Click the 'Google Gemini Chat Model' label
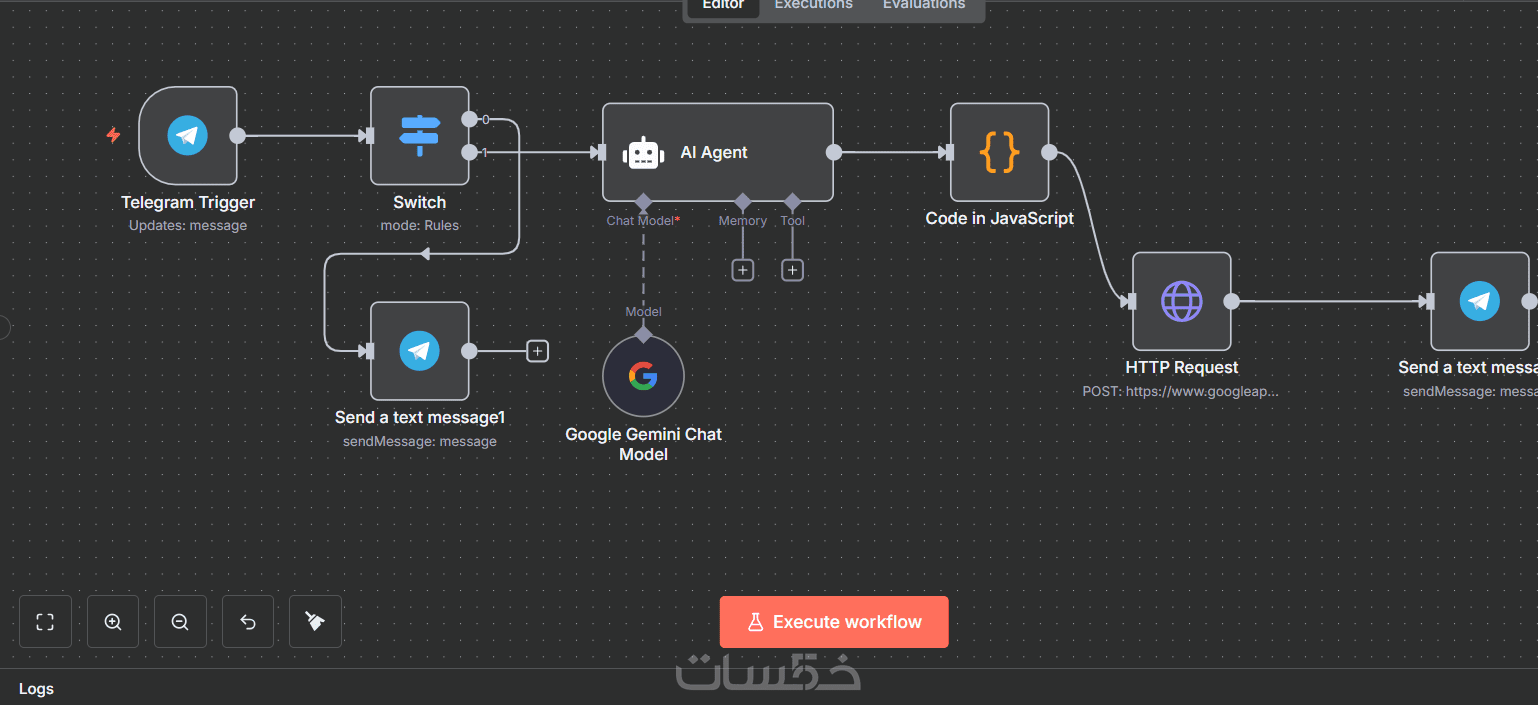Screen dimensions: 1538x705 coord(644,444)
